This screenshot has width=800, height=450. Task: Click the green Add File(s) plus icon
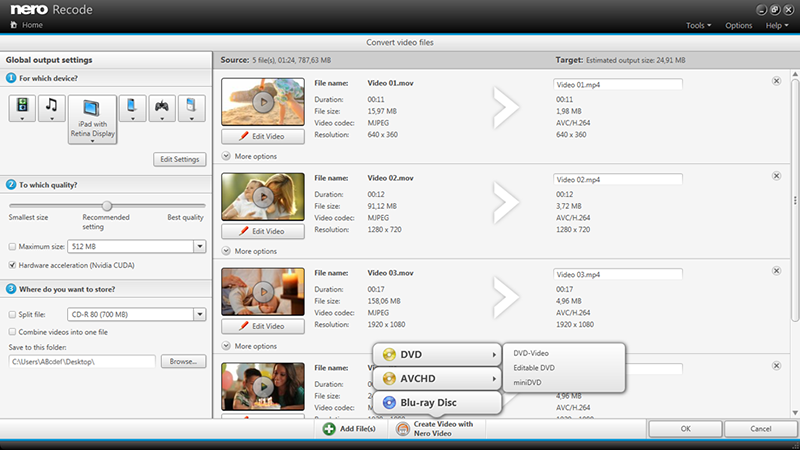pos(329,429)
